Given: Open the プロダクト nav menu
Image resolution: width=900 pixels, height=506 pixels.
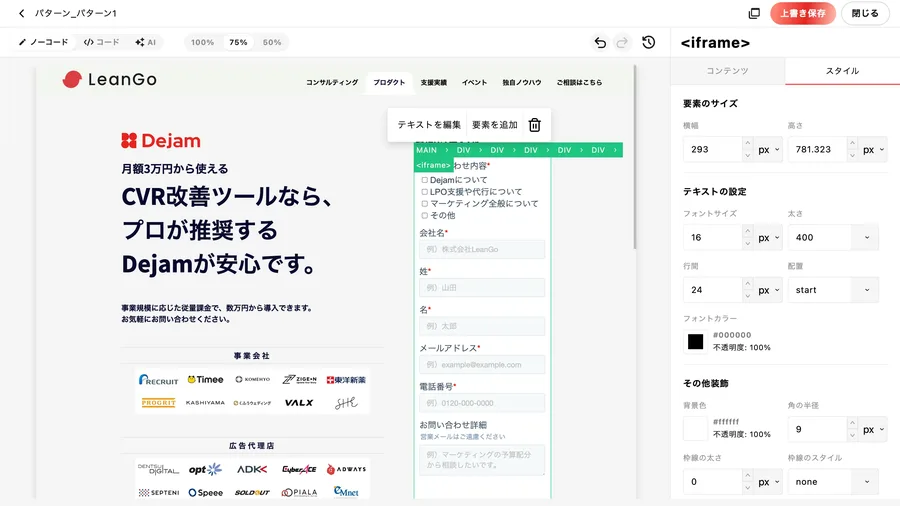Looking at the screenshot, I should coord(389,83).
